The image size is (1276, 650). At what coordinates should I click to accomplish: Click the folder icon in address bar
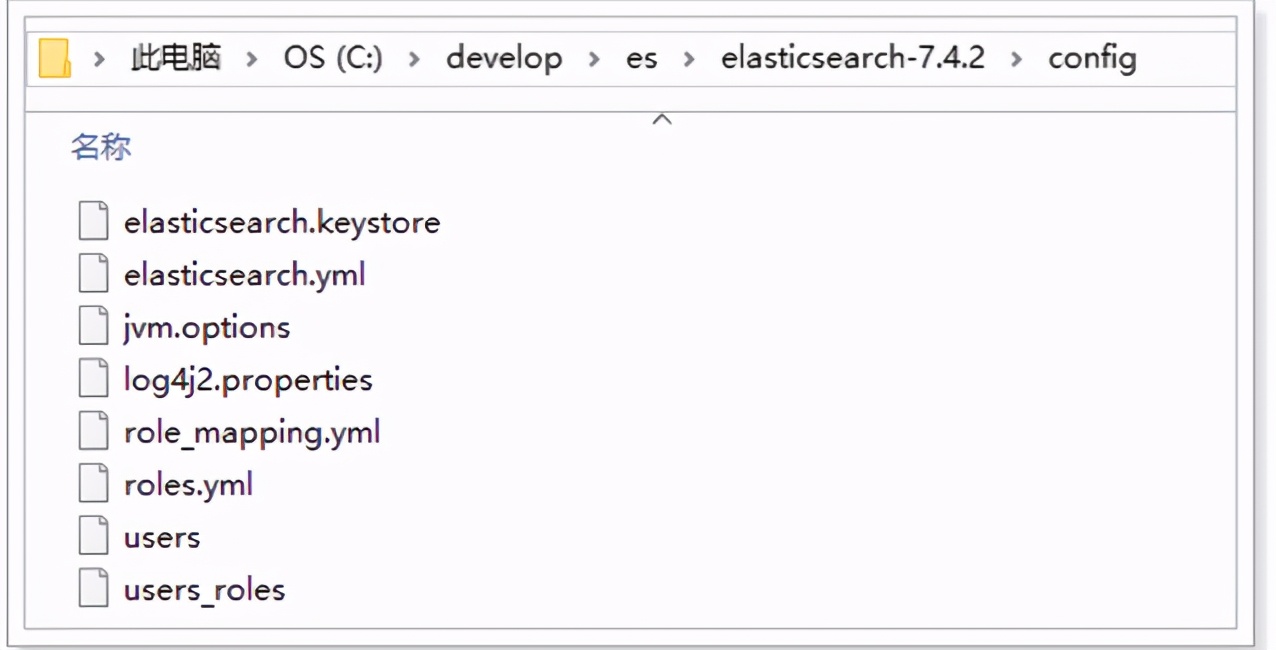pos(55,58)
